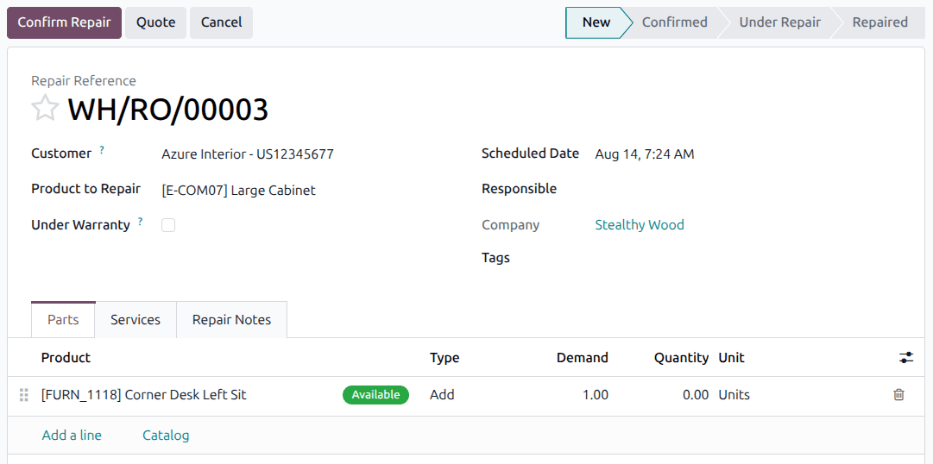Delete the Corner Desk Left Sit line

(x=898, y=394)
